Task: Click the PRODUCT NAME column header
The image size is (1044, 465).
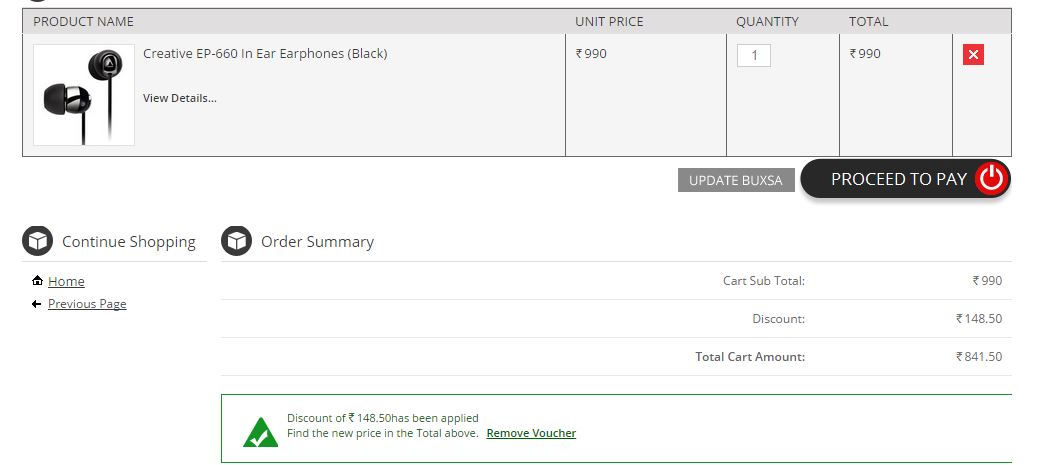Action: (x=83, y=21)
